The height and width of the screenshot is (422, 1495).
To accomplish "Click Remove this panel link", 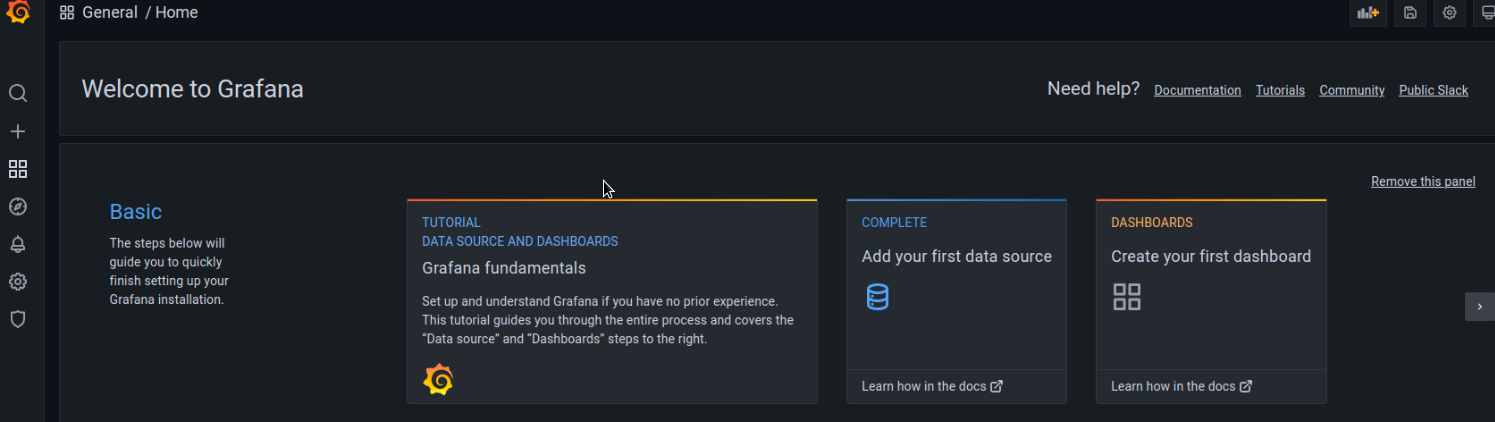I will (1423, 181).
